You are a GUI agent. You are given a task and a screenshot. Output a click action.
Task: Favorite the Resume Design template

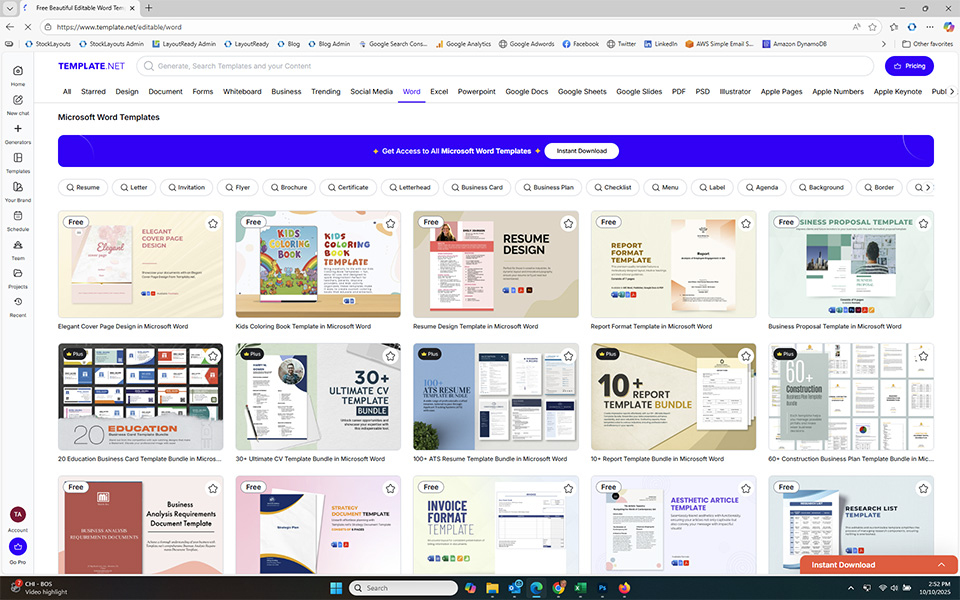(568, 224)
